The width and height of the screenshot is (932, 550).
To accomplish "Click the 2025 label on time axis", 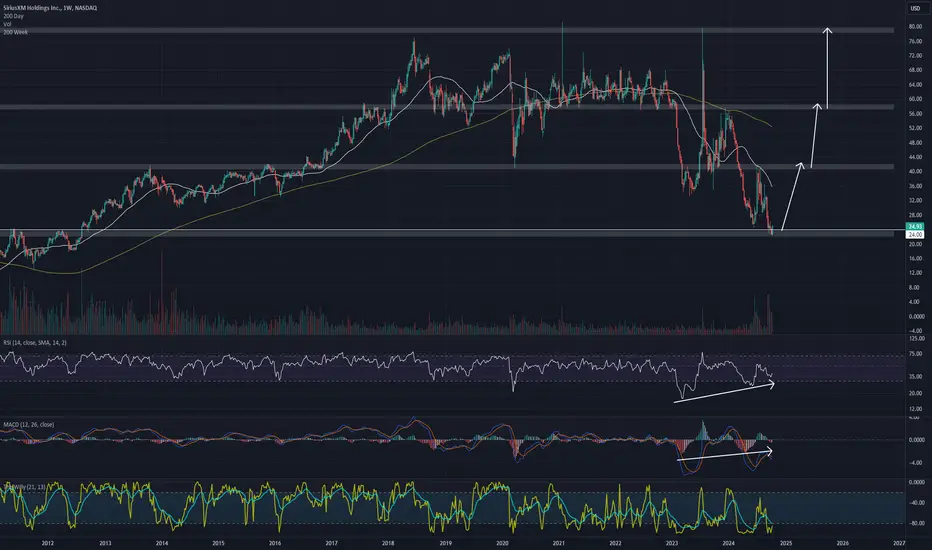I will (x=786, y=543).
